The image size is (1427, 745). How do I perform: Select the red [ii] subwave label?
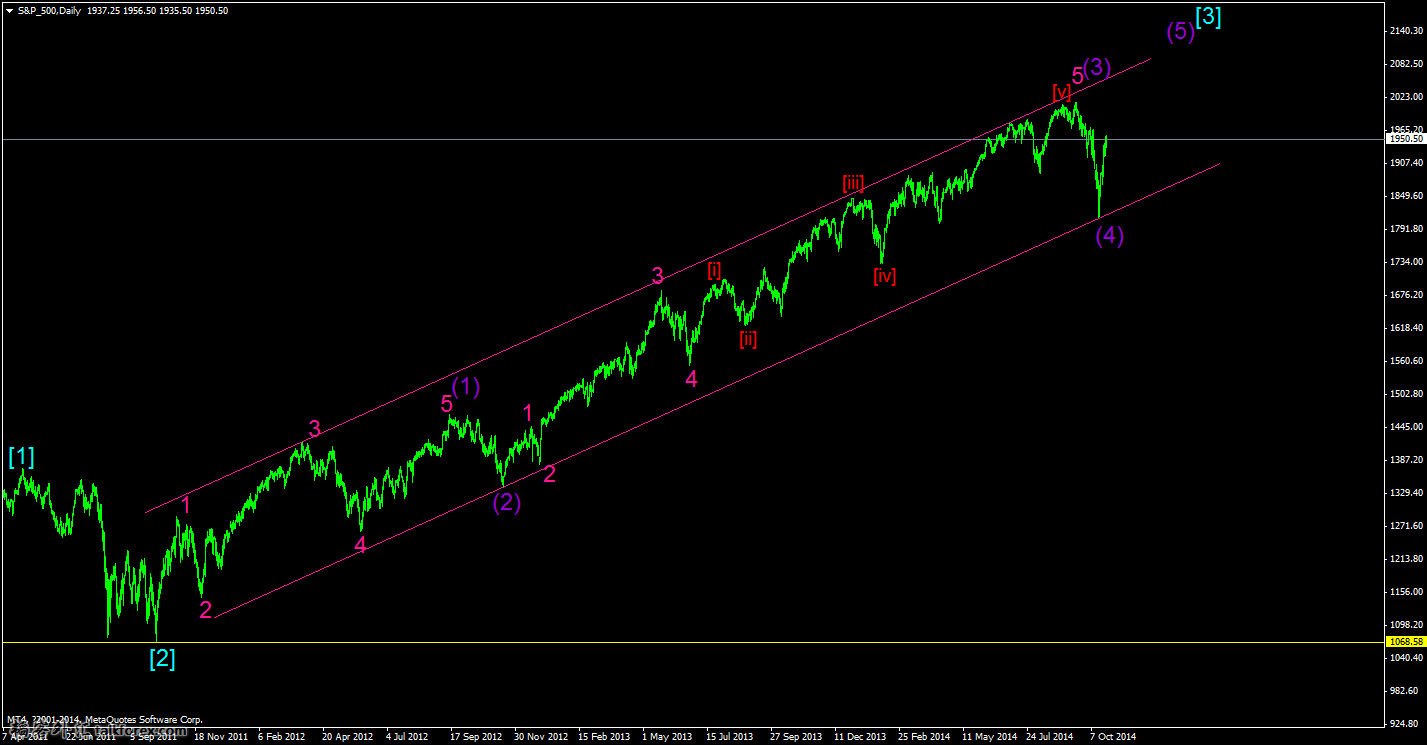(748, 339)
